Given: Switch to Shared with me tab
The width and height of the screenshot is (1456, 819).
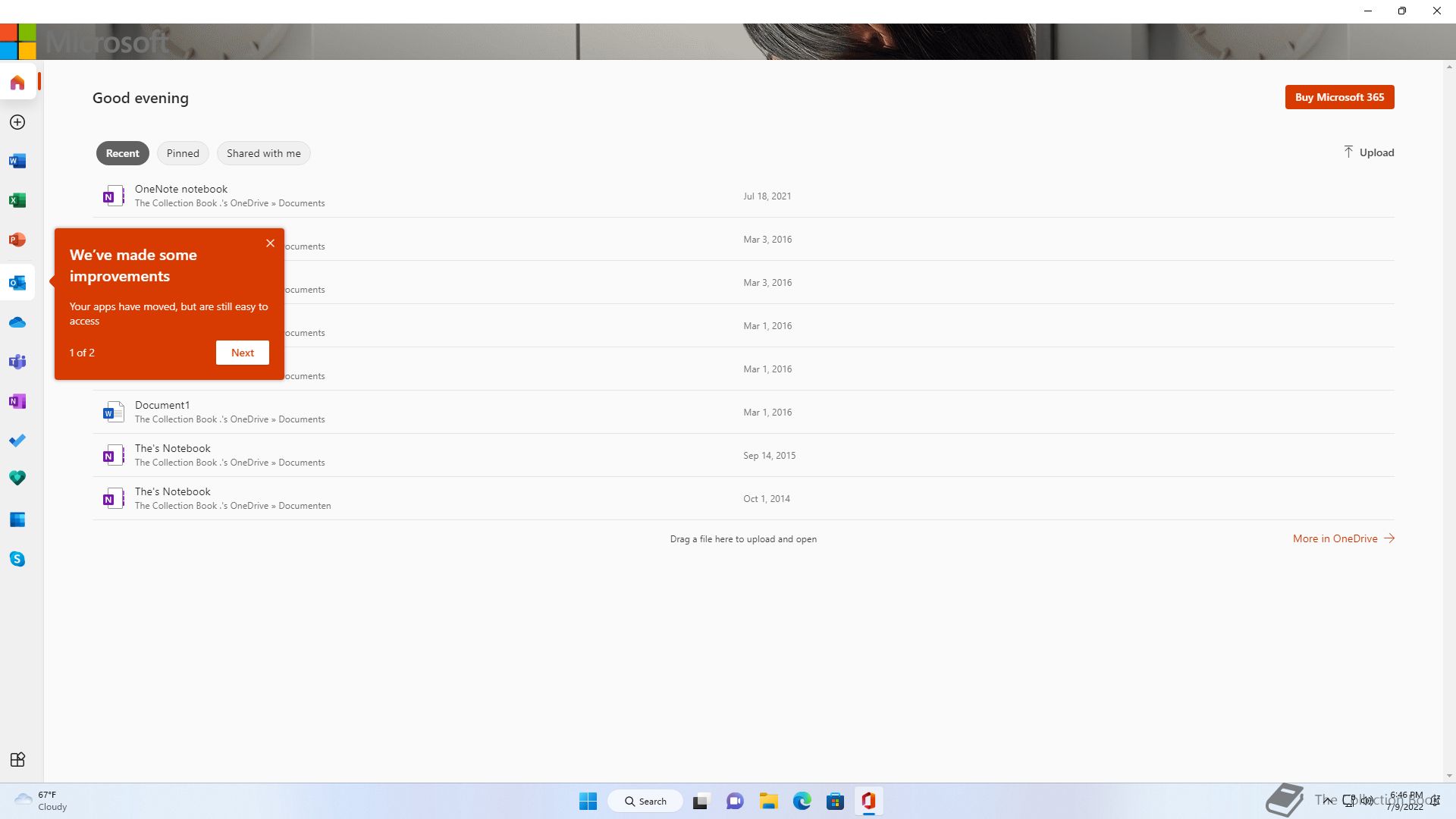Looking at the screenshot, I should pyautogui.click(x=263, y=153).
